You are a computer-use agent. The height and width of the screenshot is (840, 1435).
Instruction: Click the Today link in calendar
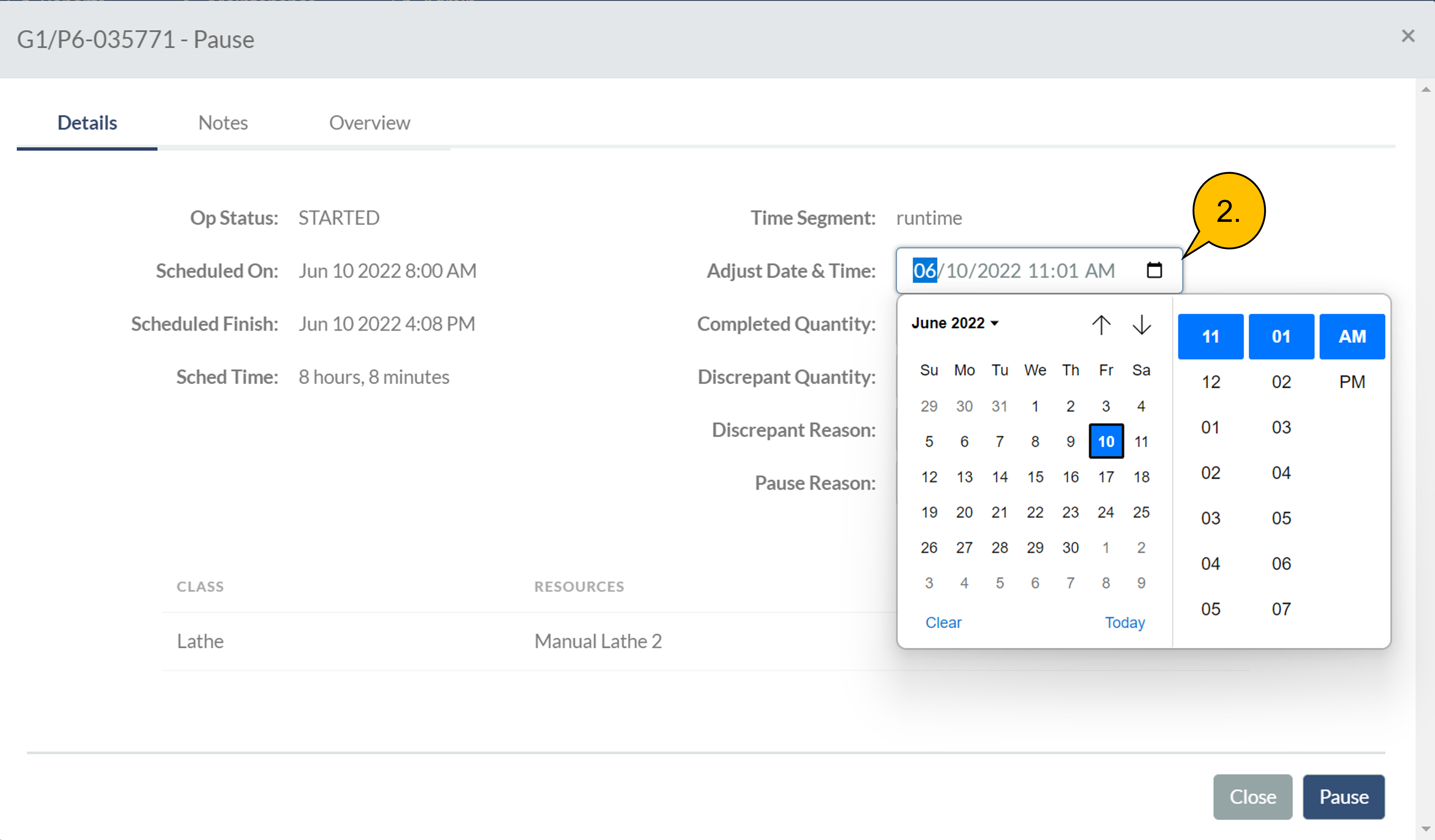(1124, 623)
